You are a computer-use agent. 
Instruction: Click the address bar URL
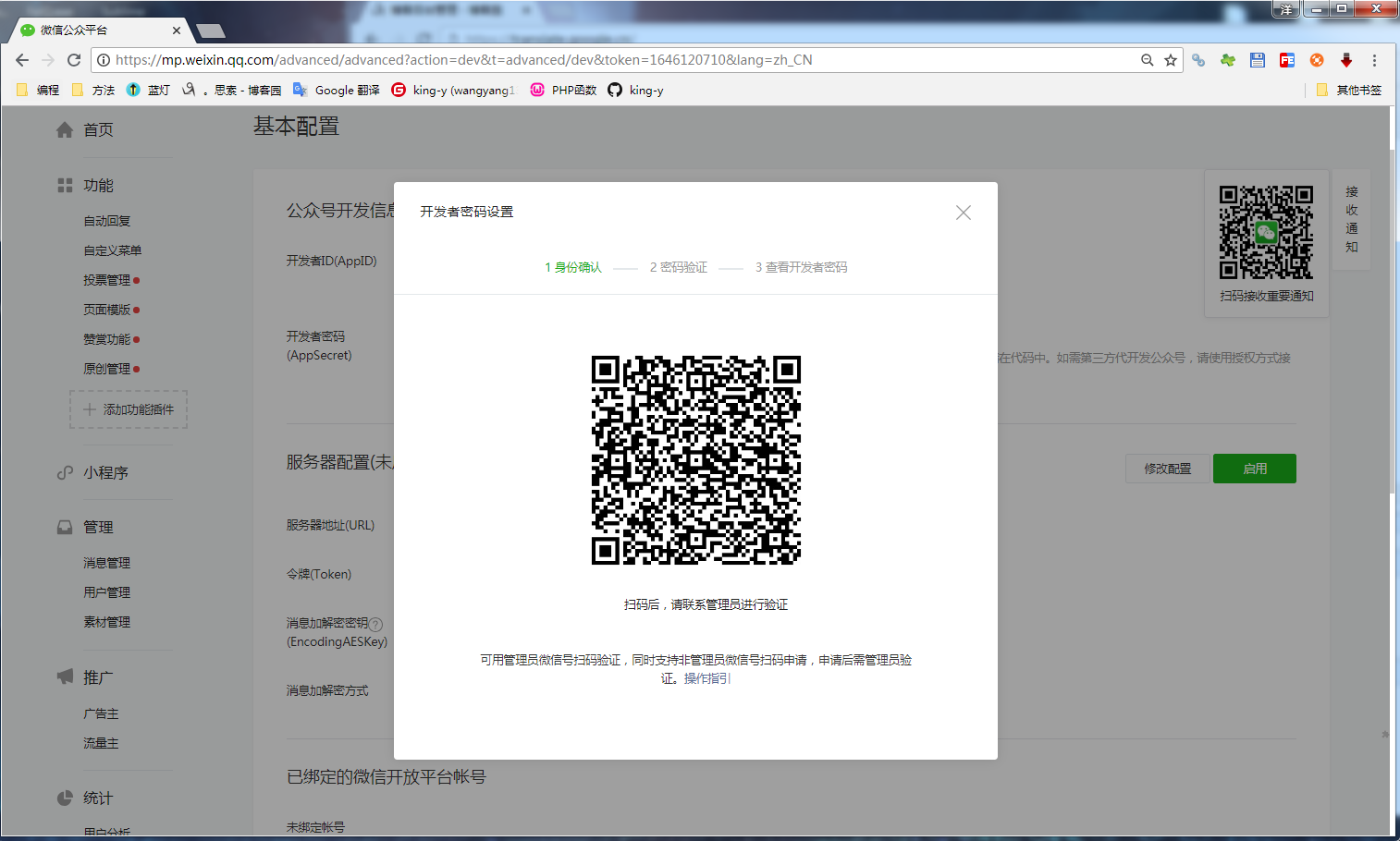click(463, 60)
